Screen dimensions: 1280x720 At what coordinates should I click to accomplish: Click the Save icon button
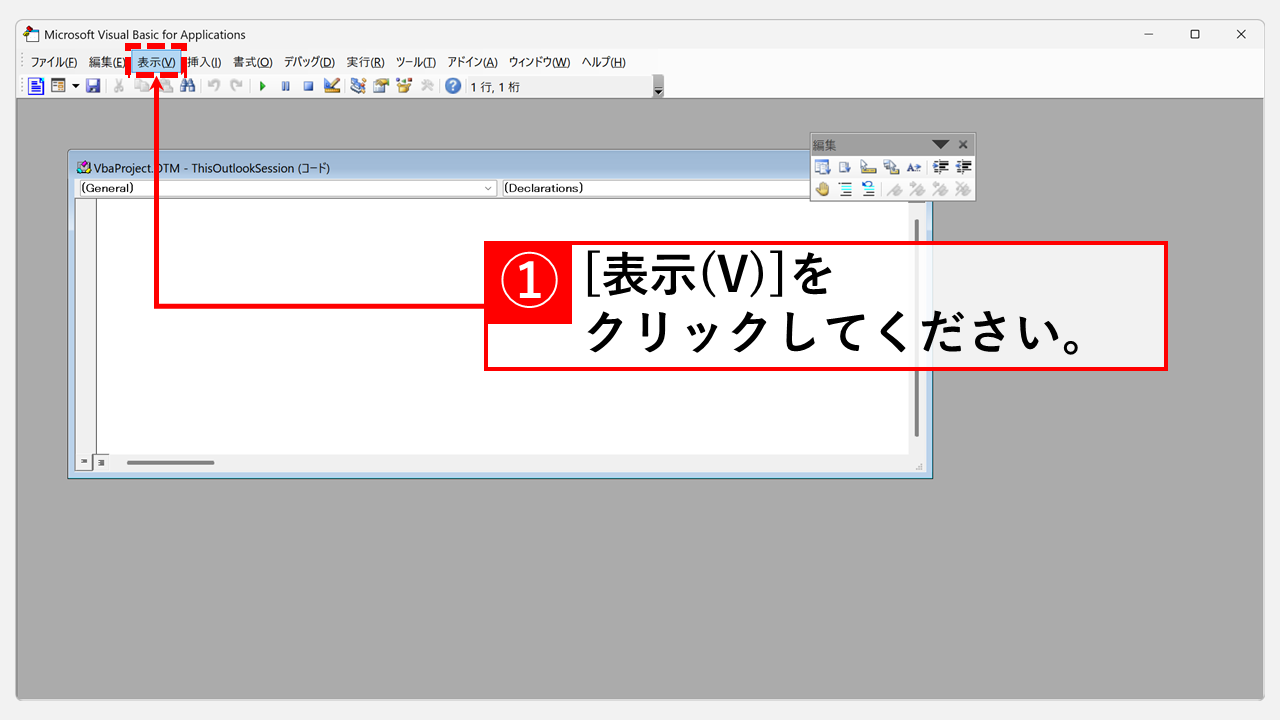click(x=93, y=85)
